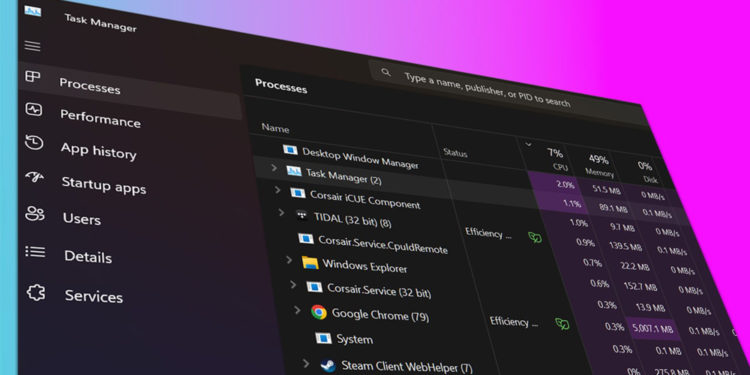Click the TIDAL app icon
The height and width of the screenshot is (375, 750).
point(302,215)
